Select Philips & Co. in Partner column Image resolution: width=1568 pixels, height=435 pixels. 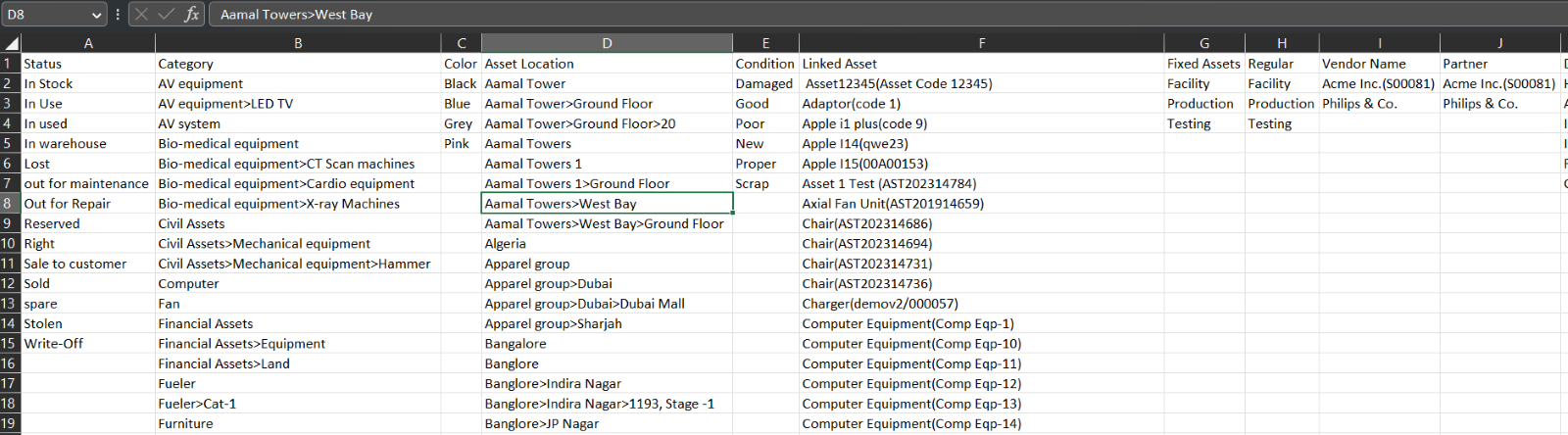(1500, 104)
